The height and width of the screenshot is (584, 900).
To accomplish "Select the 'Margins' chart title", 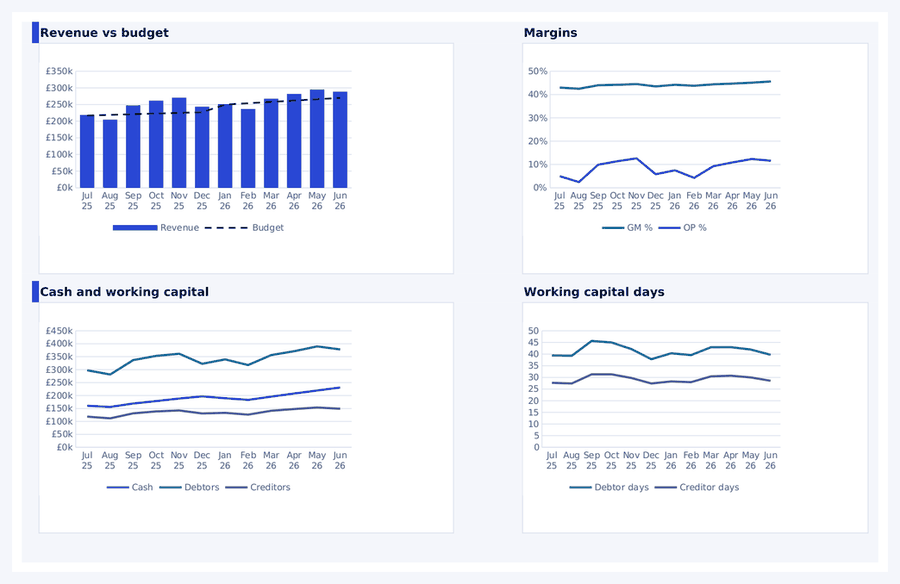I will tap(550, 33).
